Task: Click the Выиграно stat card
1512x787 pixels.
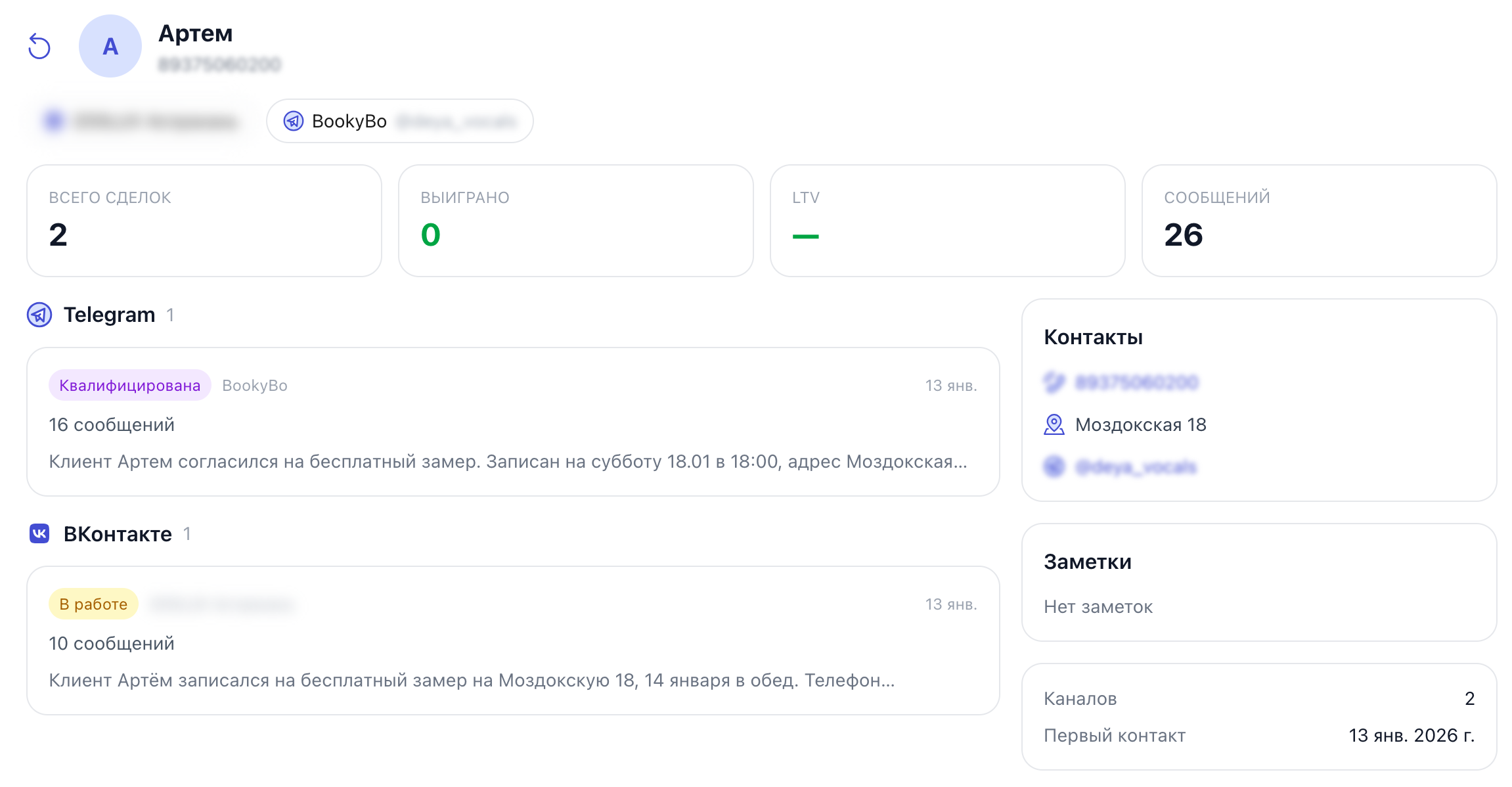Action: coord(575,221)
